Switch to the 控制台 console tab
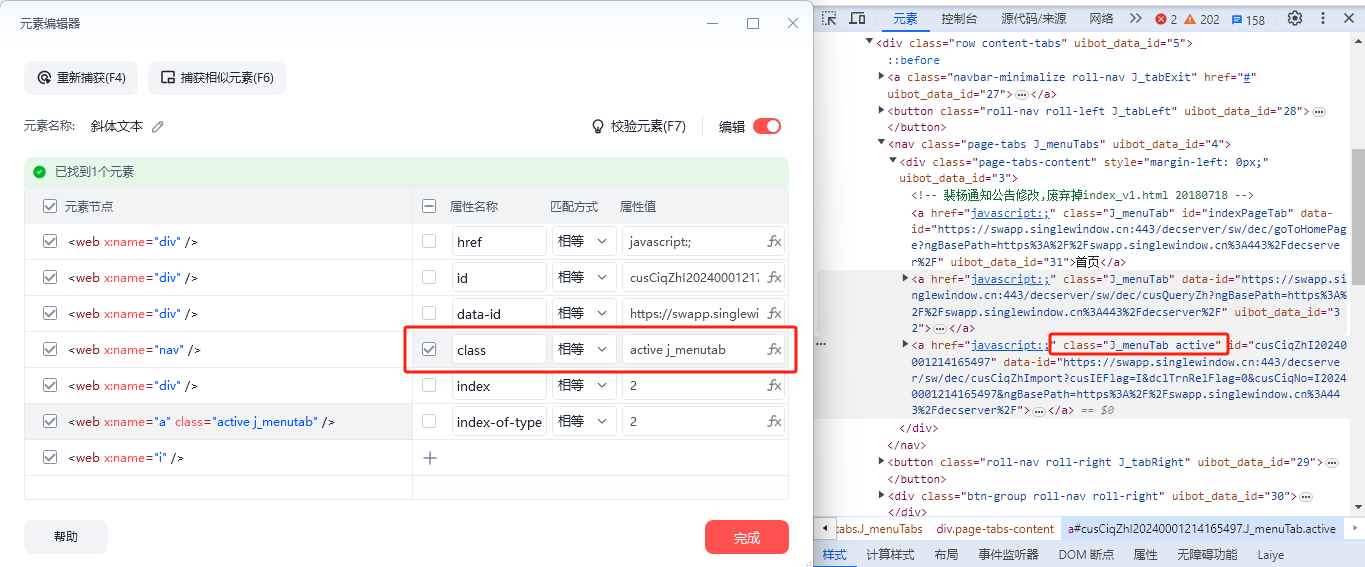 (959, 18)
